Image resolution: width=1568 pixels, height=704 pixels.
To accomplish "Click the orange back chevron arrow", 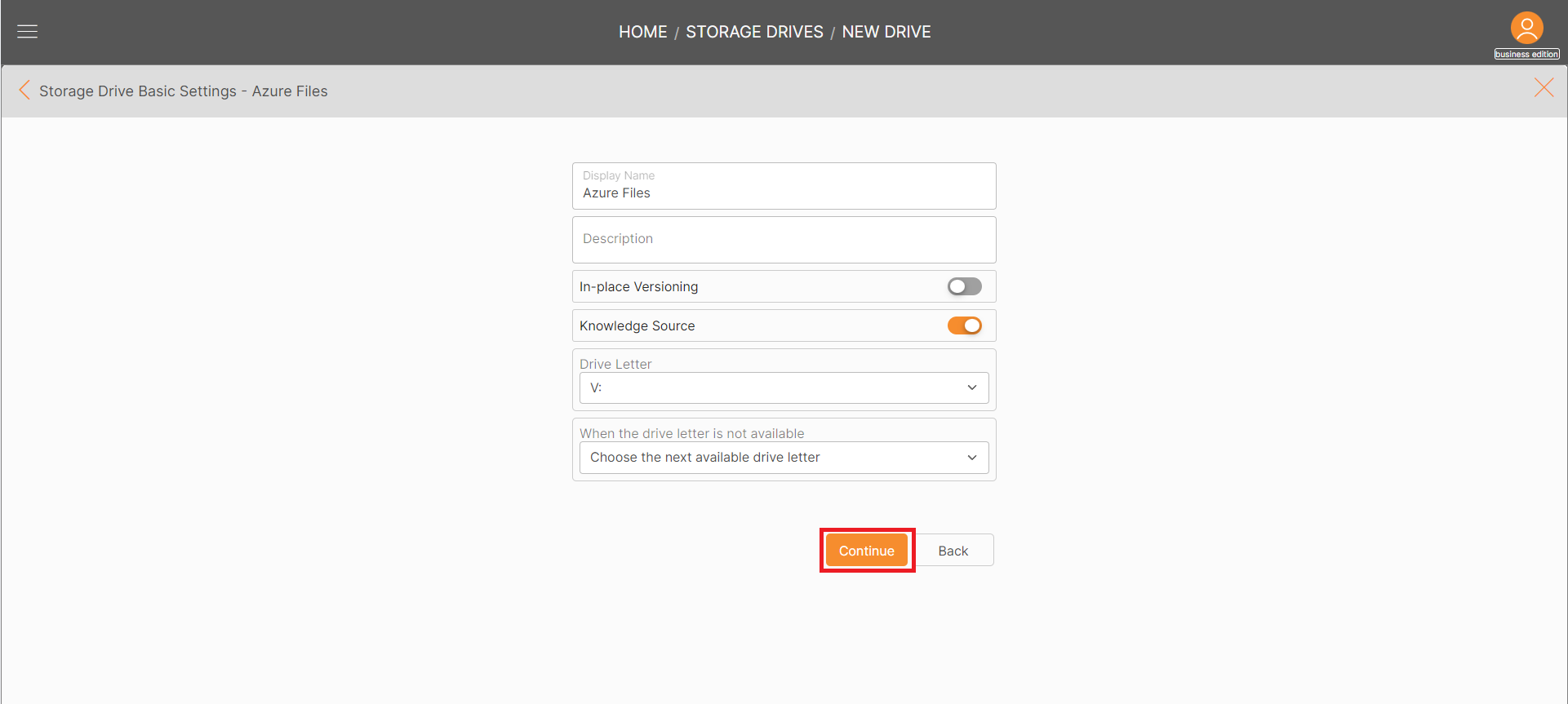I will point(24,90).
